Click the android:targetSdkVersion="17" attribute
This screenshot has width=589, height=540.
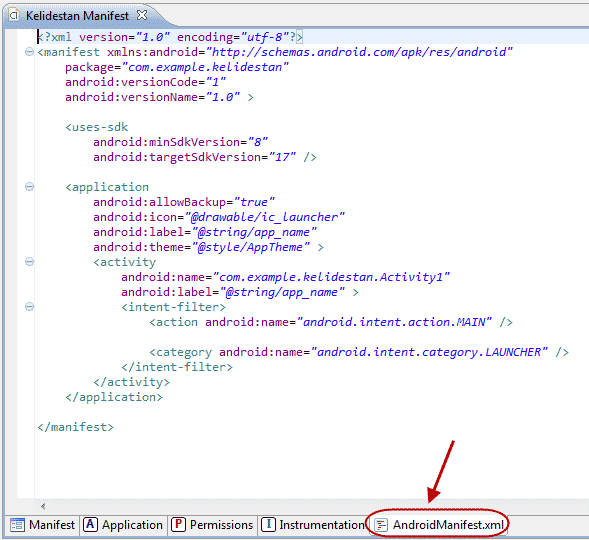click(x=195, y=157)
